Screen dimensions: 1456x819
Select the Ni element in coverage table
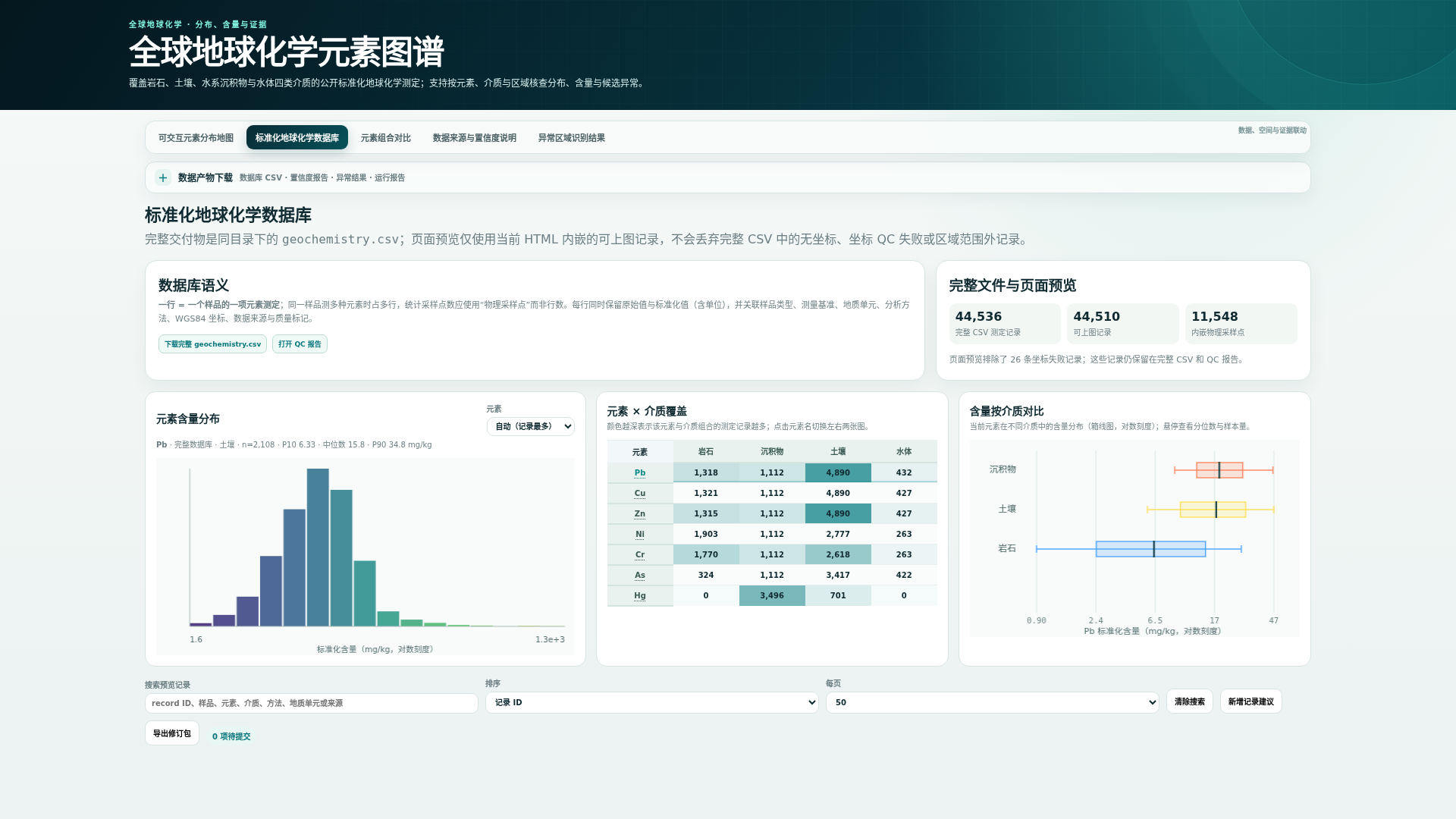[640, 534]
